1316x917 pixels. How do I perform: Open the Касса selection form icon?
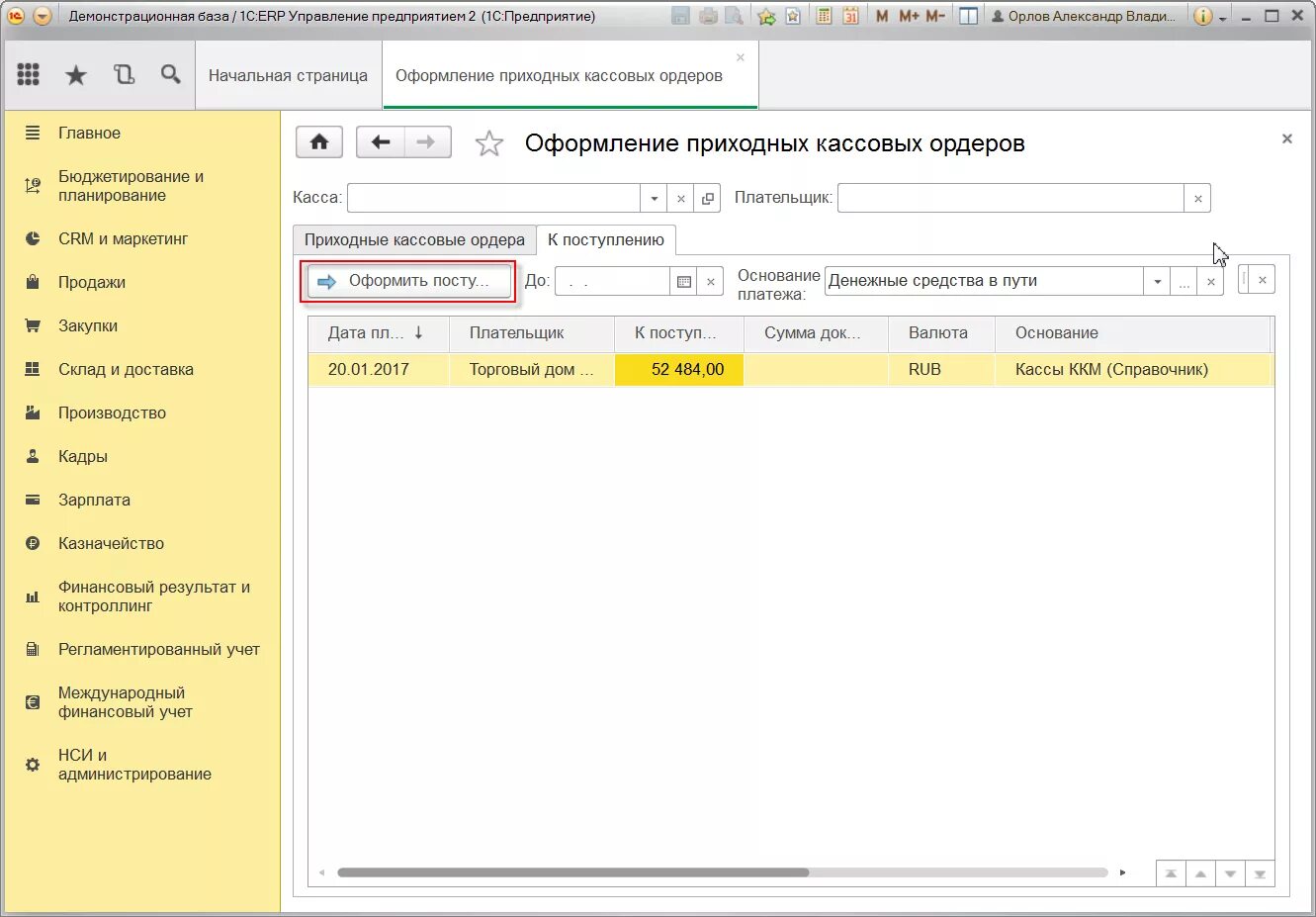pyautogui.click(x=708, y=199)
